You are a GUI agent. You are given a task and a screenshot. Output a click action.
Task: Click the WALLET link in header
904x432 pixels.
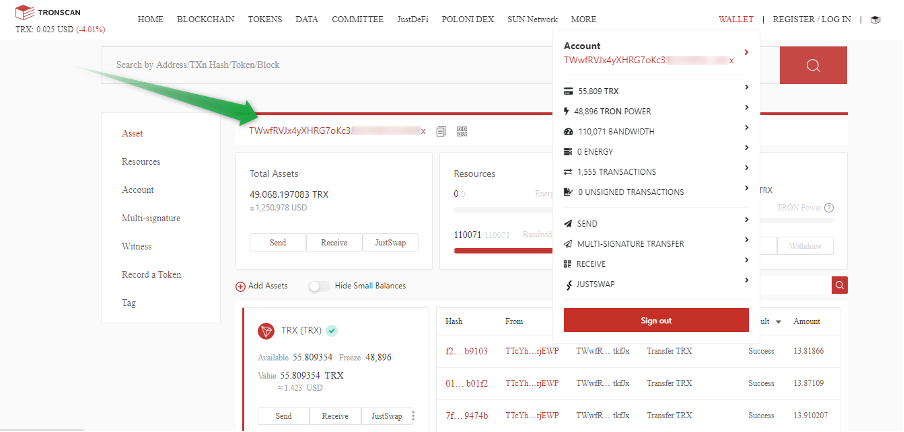coord(736,19)
